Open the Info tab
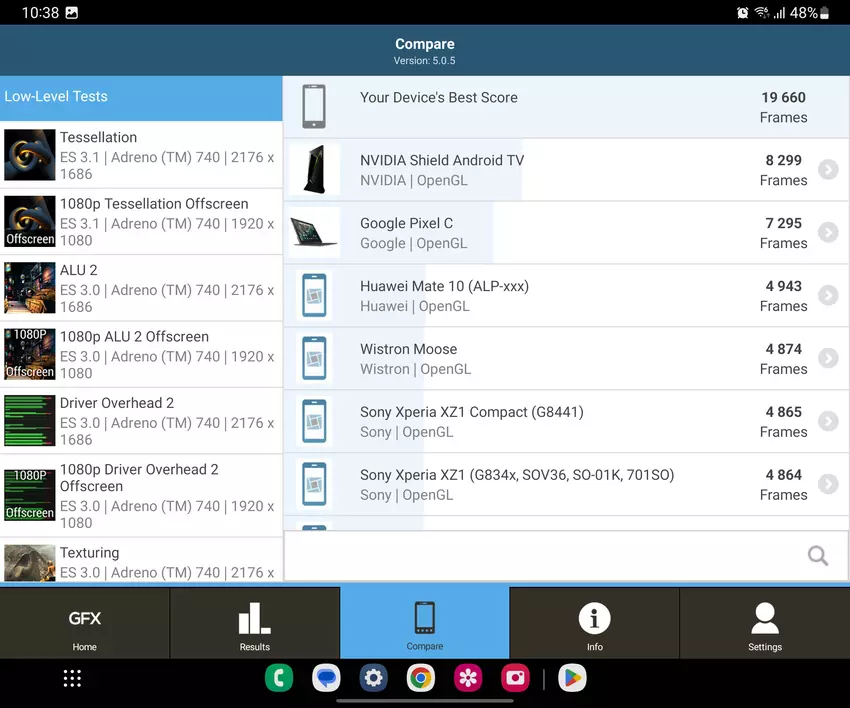The image size is (850, 708). 595,624
